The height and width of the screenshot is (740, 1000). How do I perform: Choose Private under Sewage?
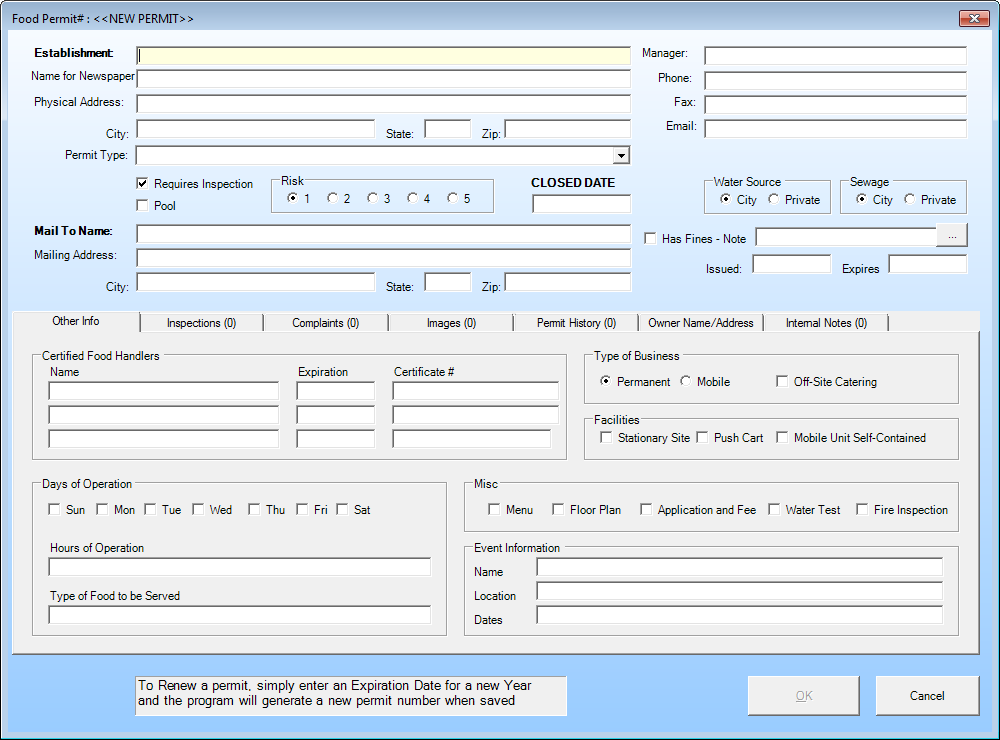tap(909, 199)
